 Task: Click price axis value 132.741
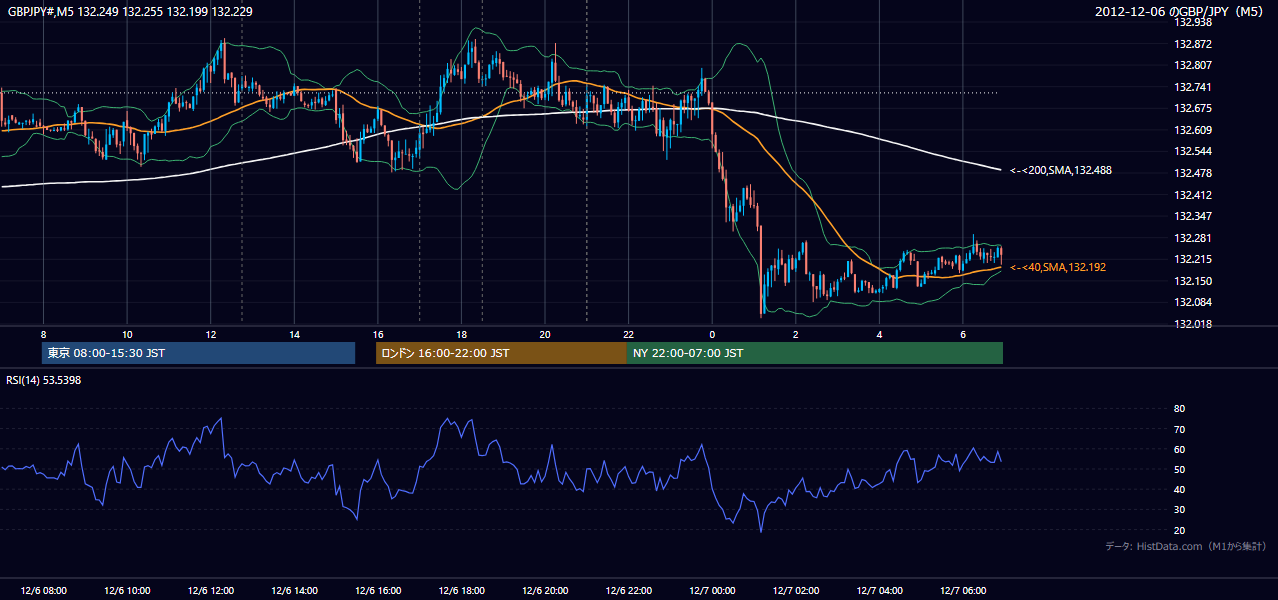point(1193,87)
